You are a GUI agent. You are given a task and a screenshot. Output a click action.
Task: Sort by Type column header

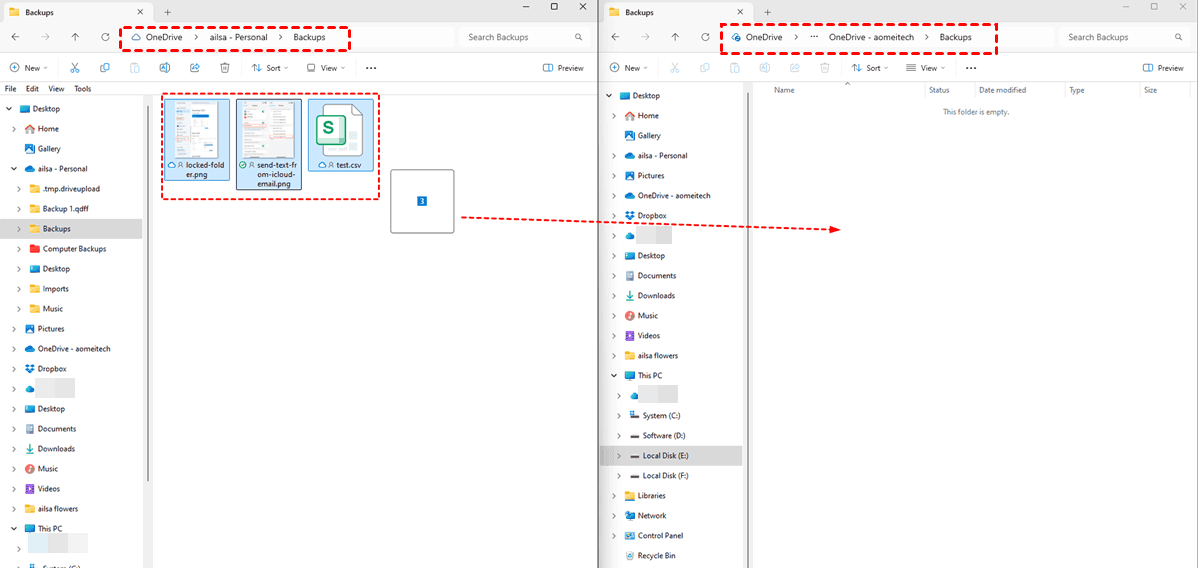coord(1077,90)
